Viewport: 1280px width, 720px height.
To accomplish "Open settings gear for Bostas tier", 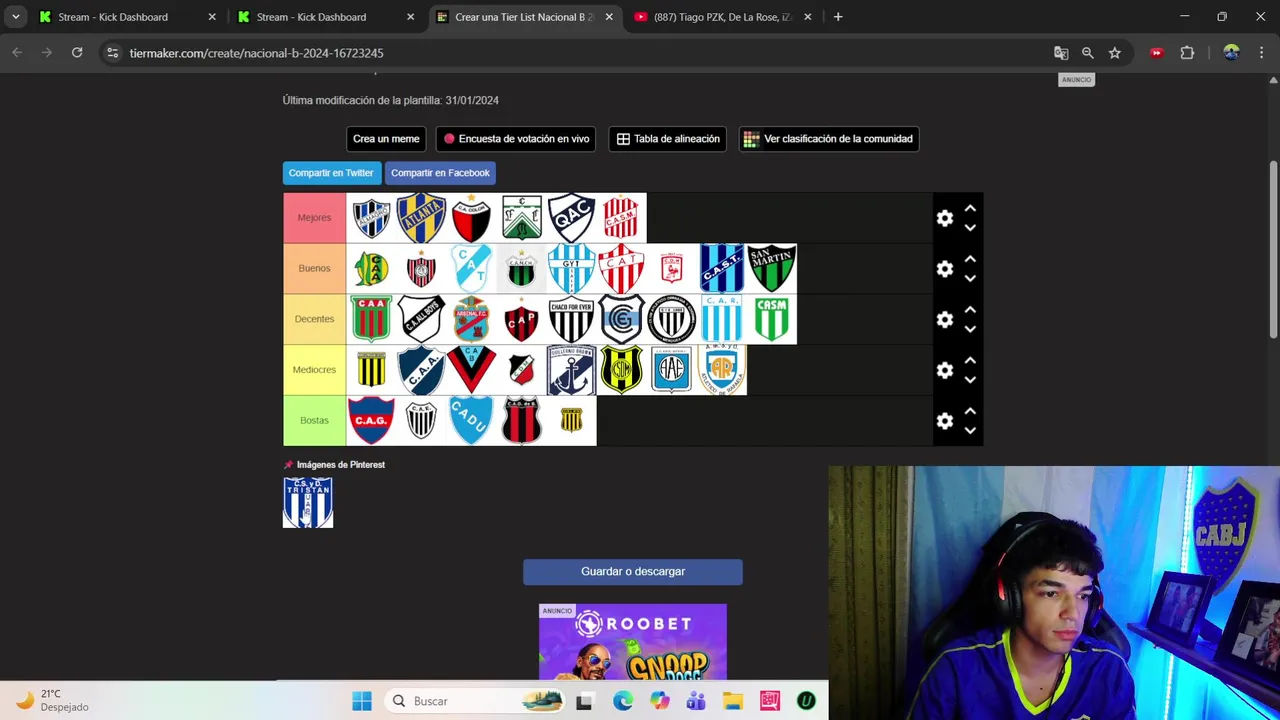I will click(945, 421).
